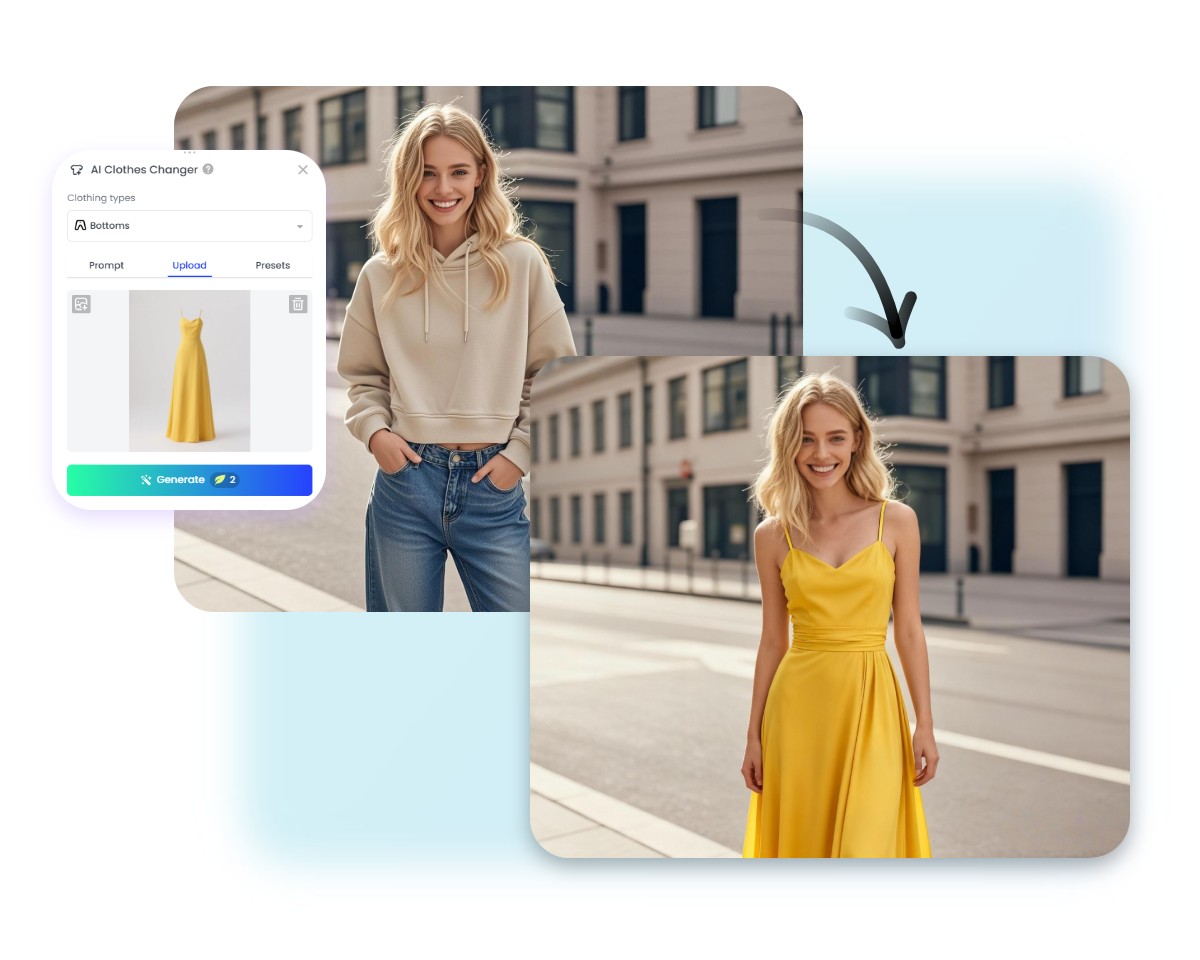Screen dimensions: 1200x960
Task: Click the uploaded yellow dress thumbnail
Action: [189, 370]
